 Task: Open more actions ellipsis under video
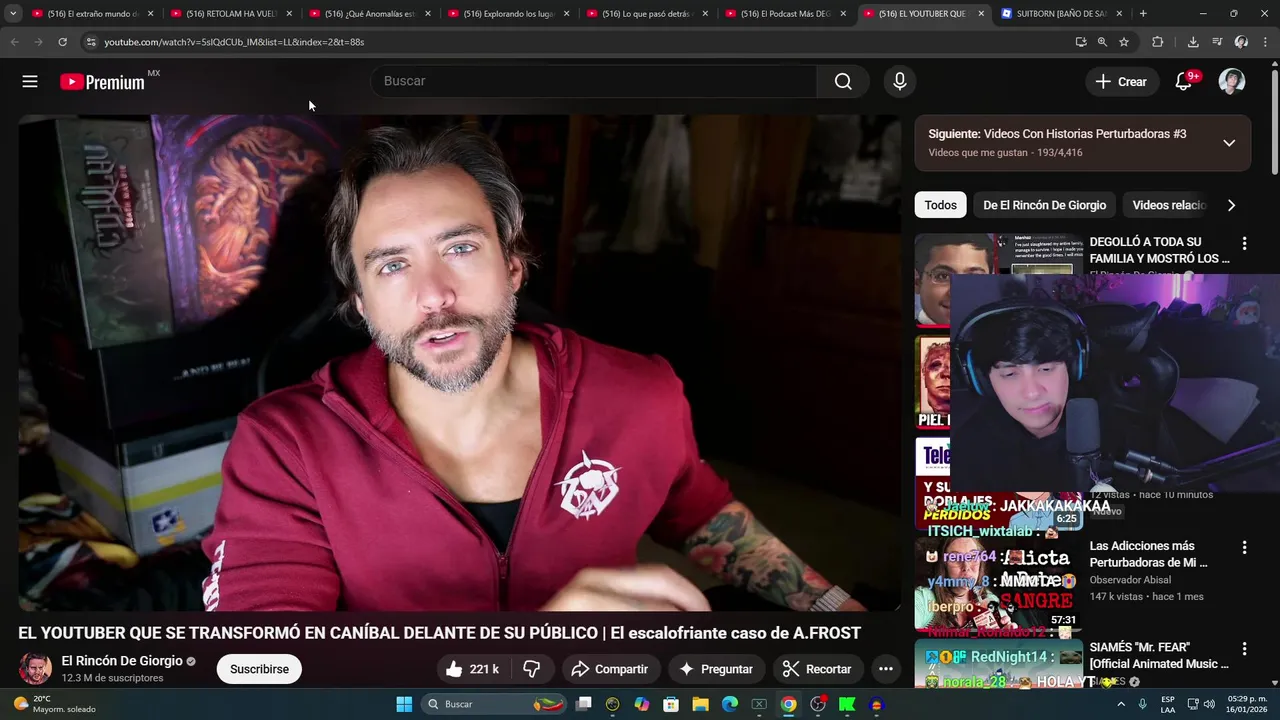tap(885, 669)
